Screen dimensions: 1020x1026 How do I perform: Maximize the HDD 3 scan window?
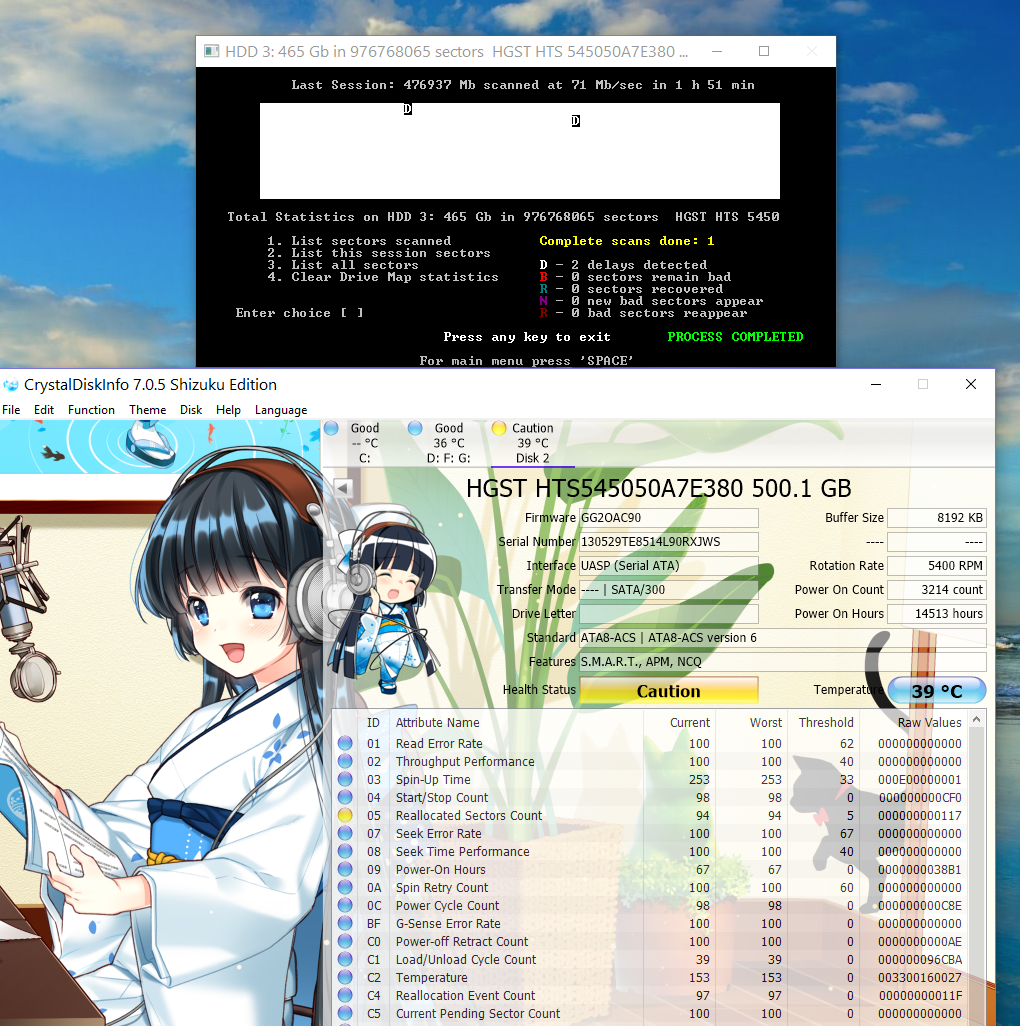click(x=764, y=51)
